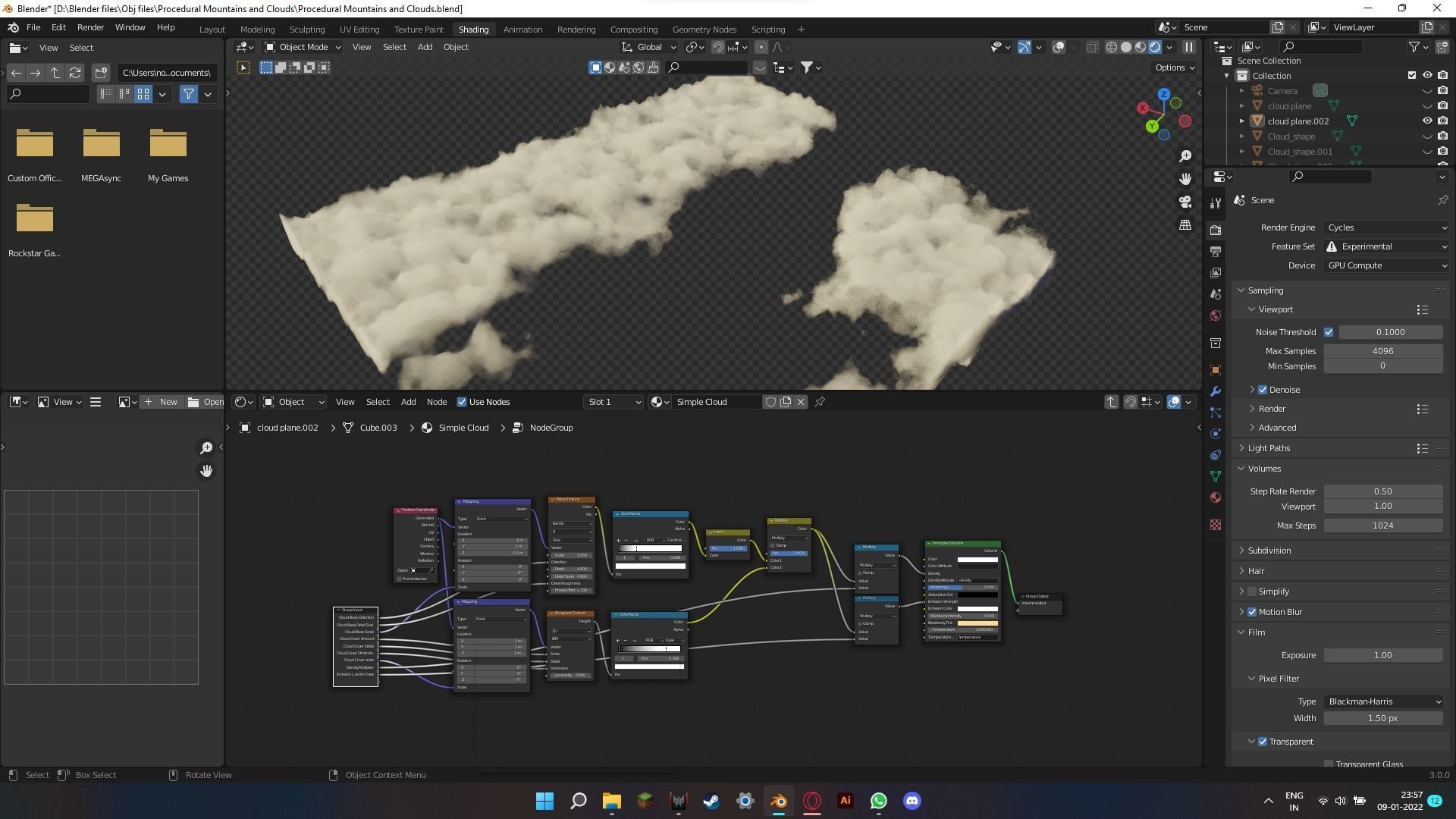Open WhatsApp from the taskbar

coord(878,801)
